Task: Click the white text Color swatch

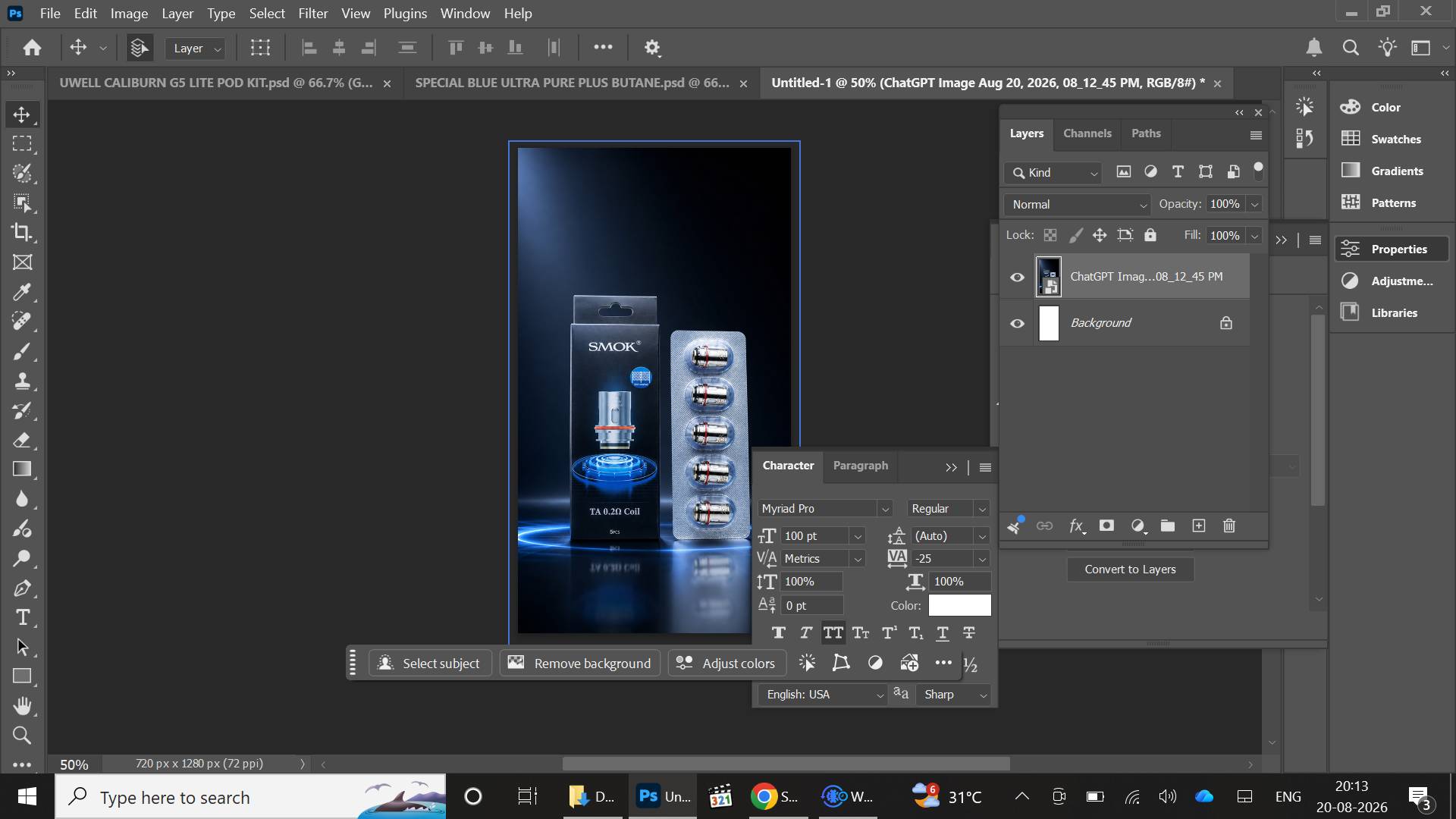Action: 959,605
